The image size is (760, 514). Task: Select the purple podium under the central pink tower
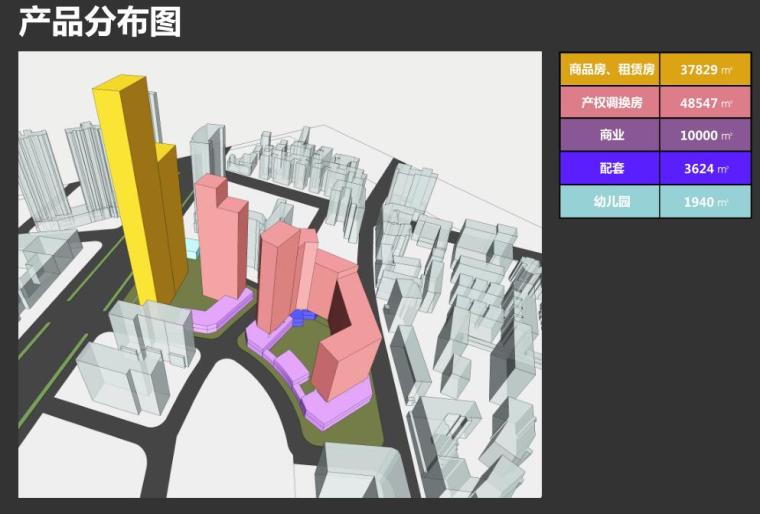point(222,314)
